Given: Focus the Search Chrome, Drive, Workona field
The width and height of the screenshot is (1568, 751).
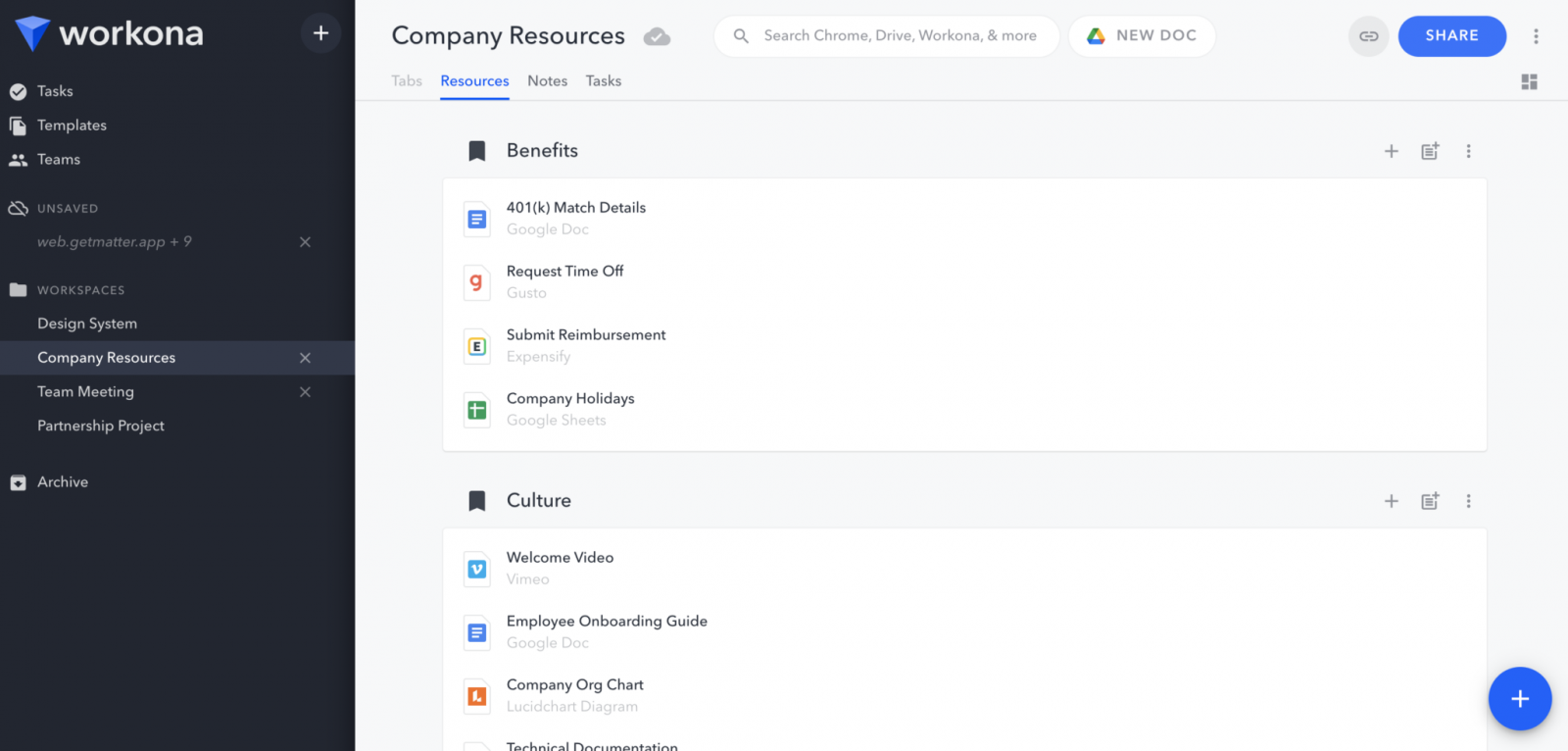Looking at the screenshot, I should click(x=887, y=35).
